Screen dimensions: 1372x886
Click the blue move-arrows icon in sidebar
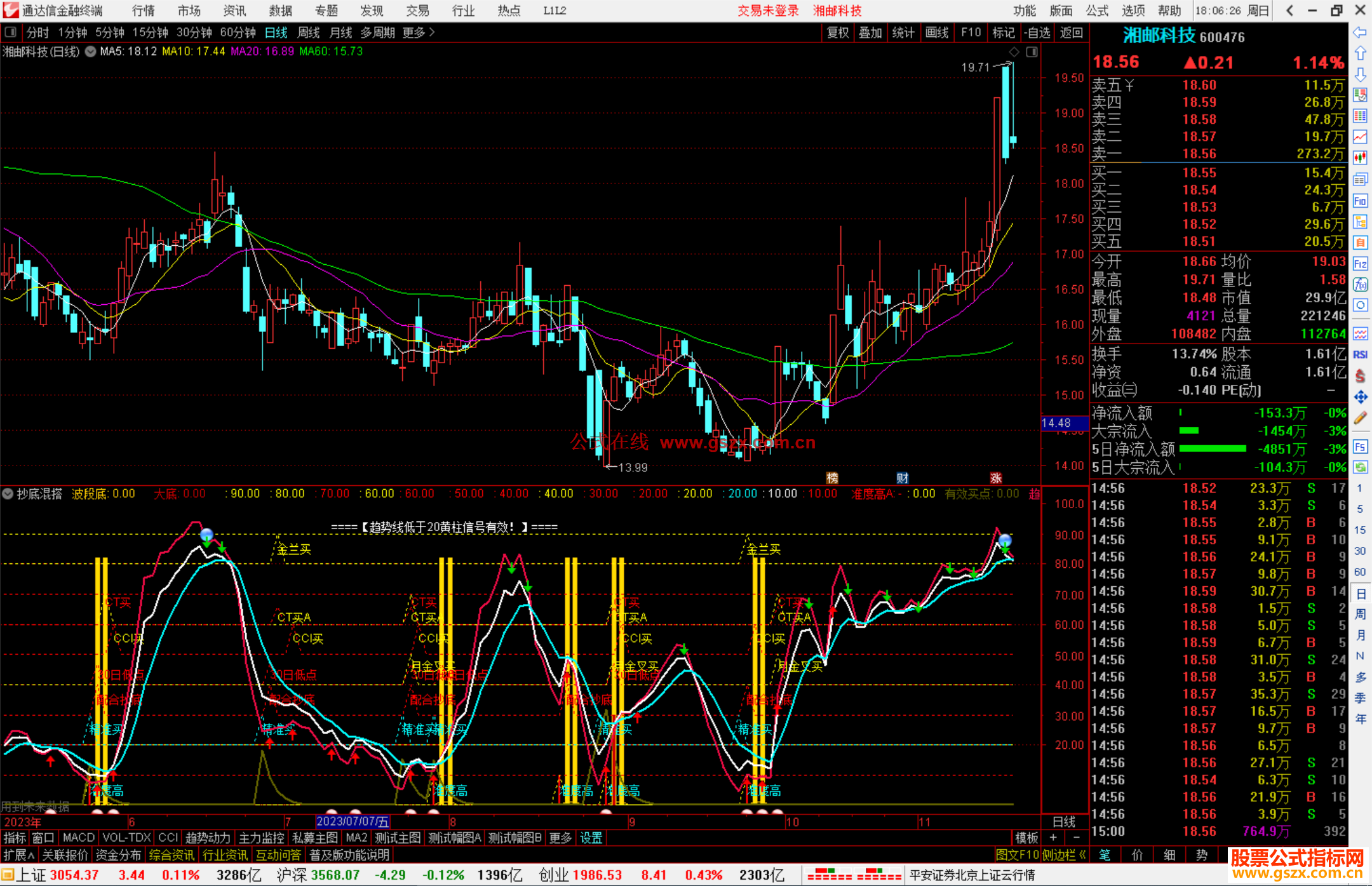1360,398
